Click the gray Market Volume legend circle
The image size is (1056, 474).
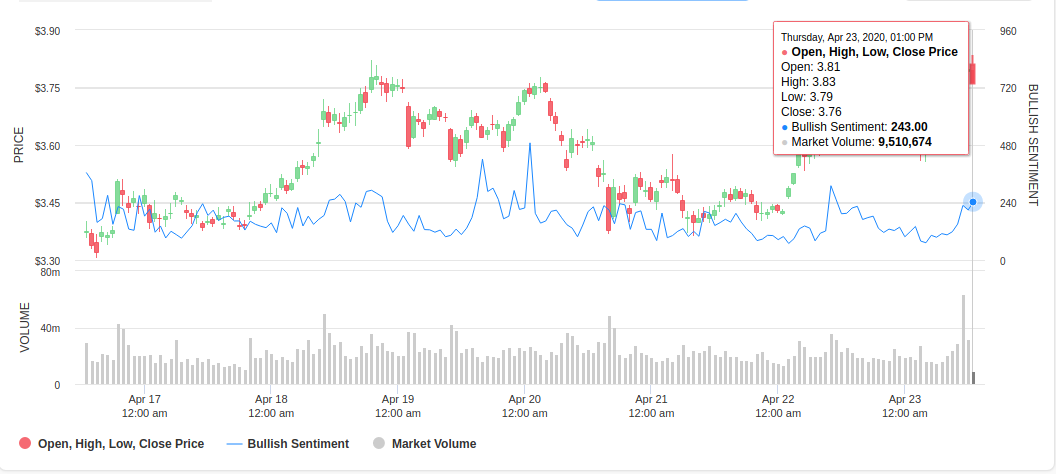379,444
